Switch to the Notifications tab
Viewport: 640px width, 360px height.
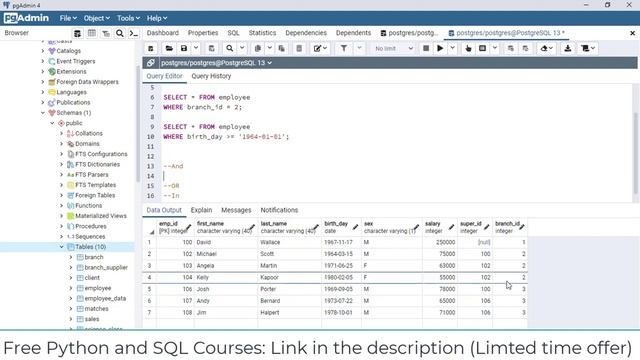coord(279,210)
